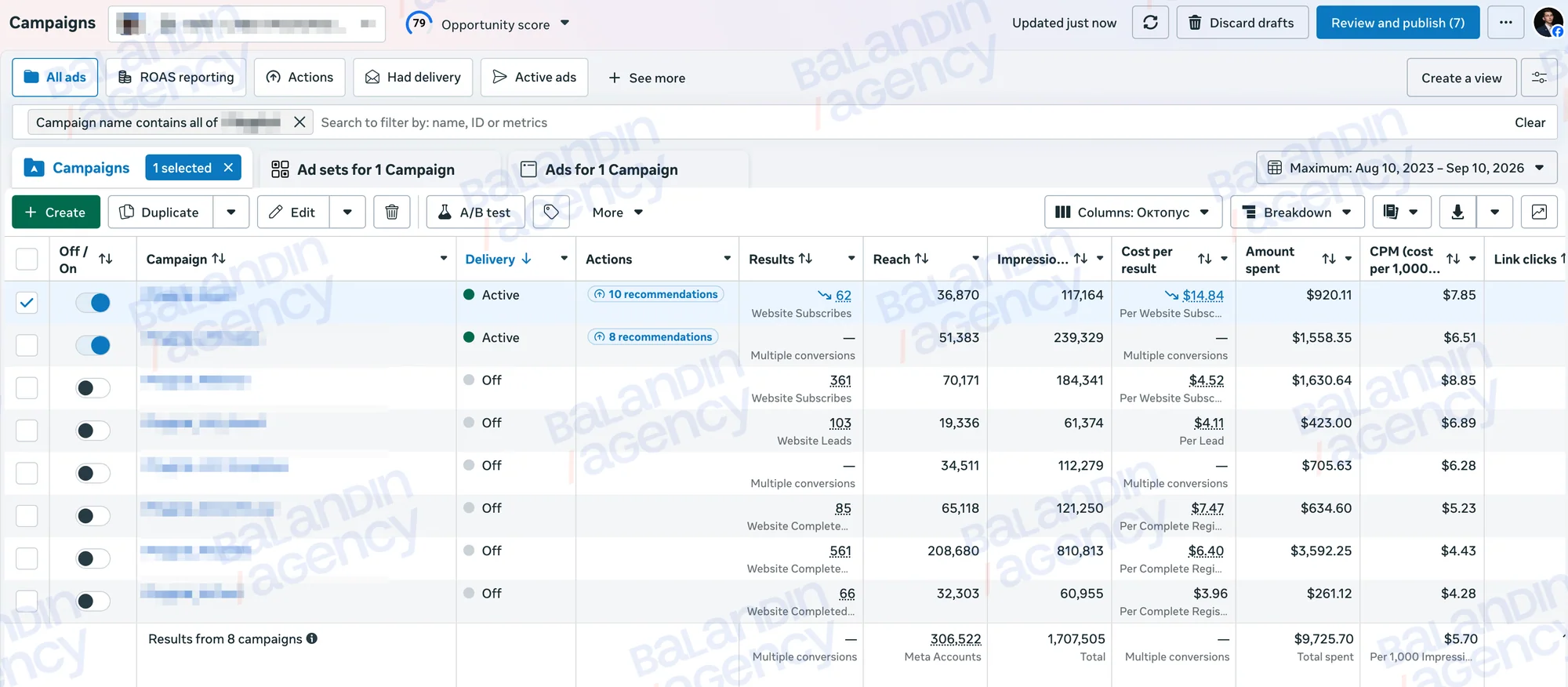The image size is (1568, 687).
Task: Open the charts view icon
Action: 1539,213
